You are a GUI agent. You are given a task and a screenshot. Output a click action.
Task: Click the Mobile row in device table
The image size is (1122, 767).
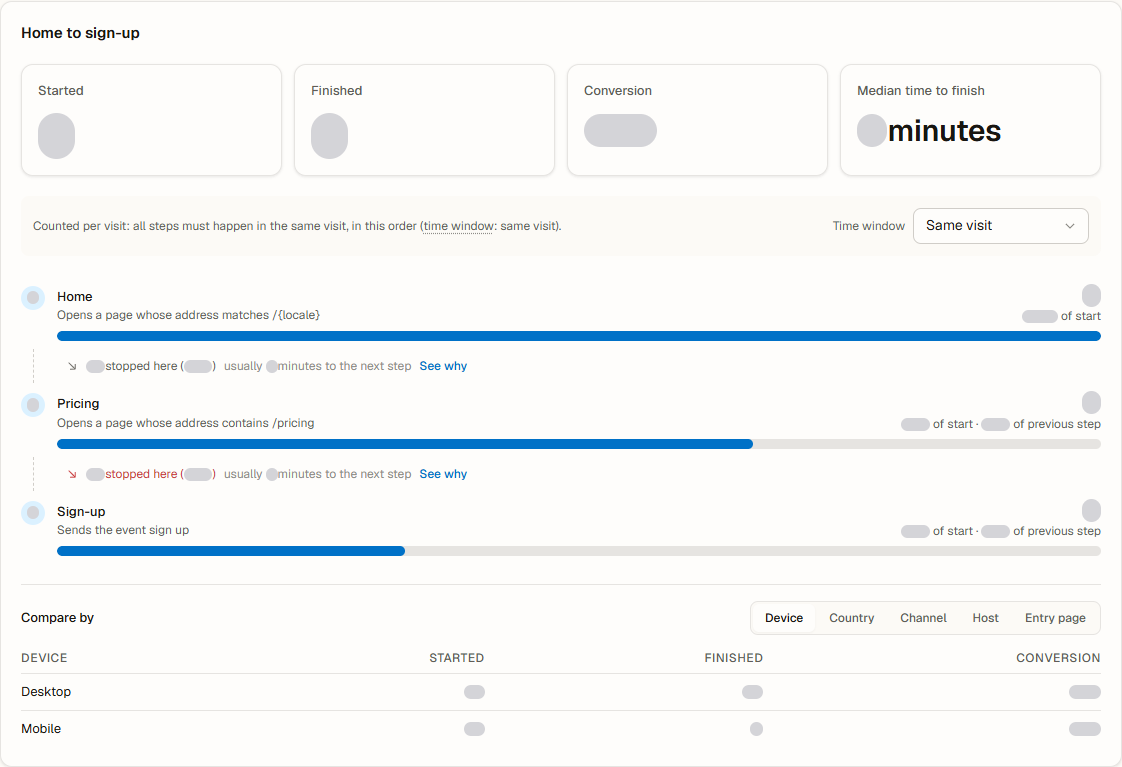click(x=561, y=729)
